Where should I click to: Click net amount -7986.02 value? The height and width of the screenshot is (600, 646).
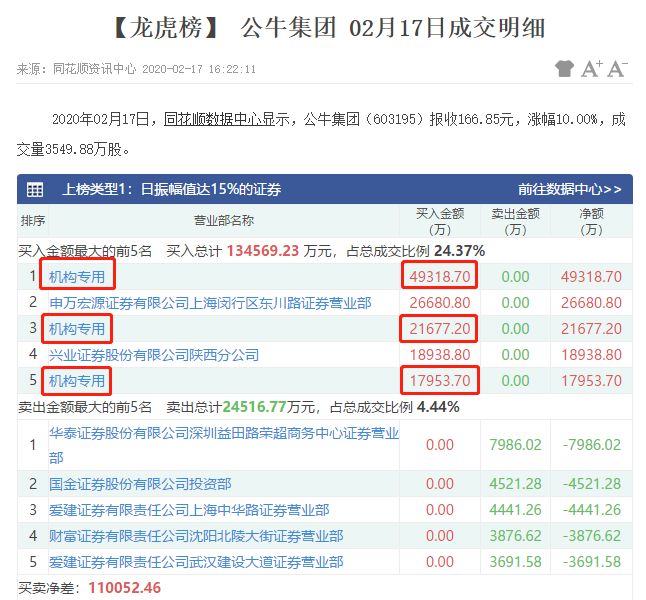592,445
